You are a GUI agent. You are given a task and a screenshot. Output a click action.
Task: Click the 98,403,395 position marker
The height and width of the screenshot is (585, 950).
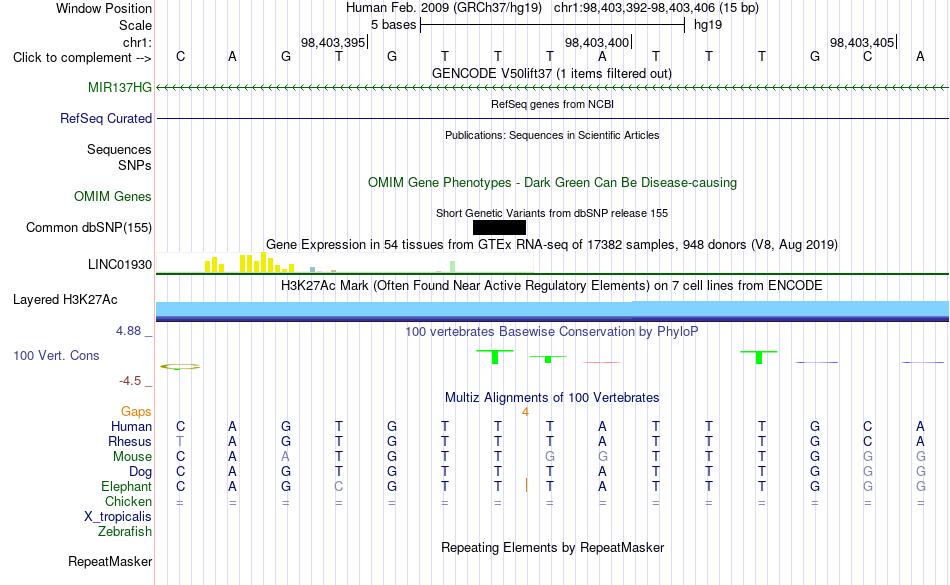click(333, 42)
